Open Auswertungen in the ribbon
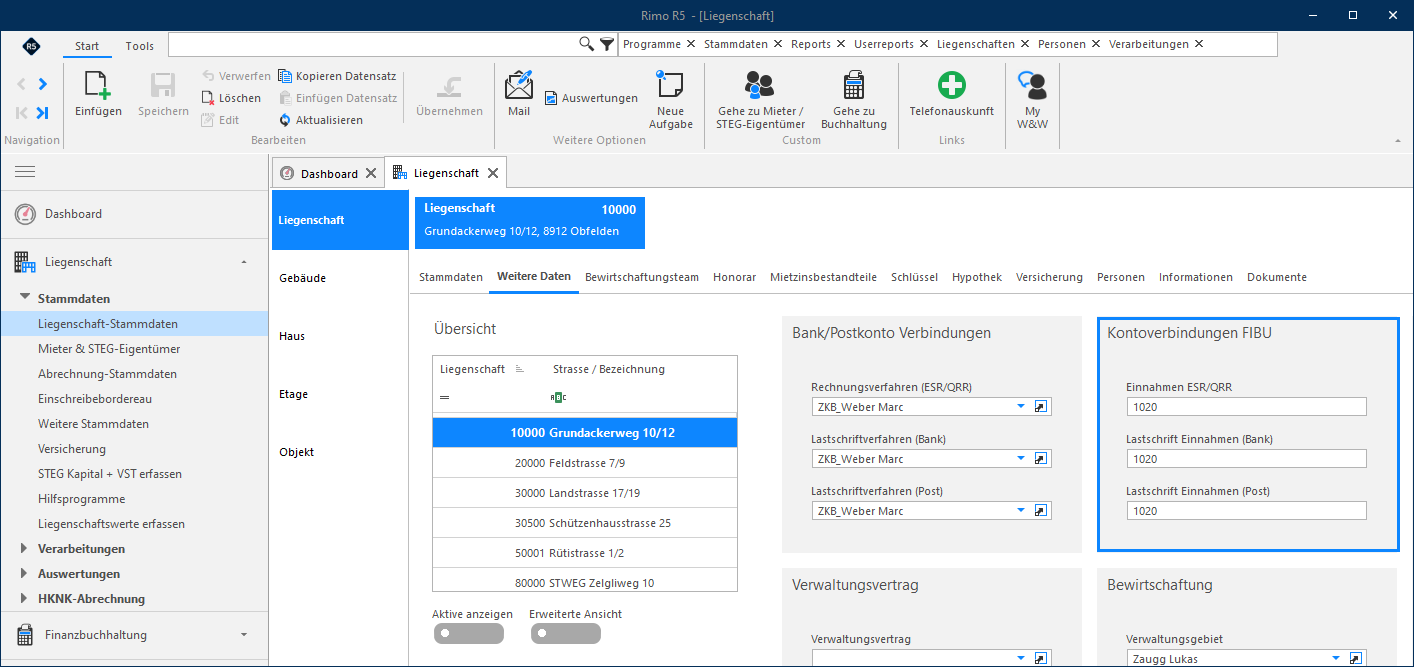The image size is (1414, 667). coord(591,98)
